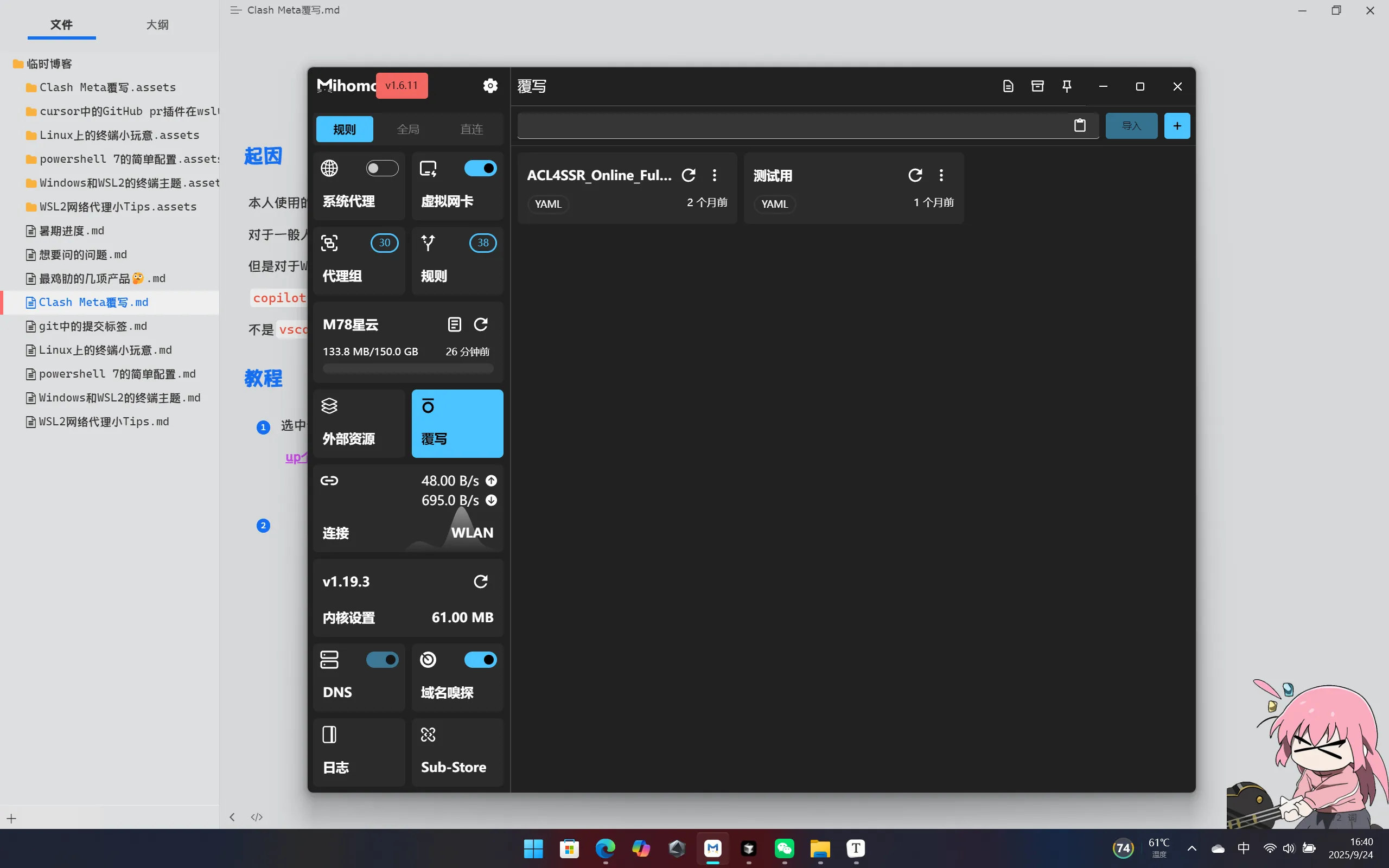
Task: Click the pin window on top icon
Action: pos(1066,86)
